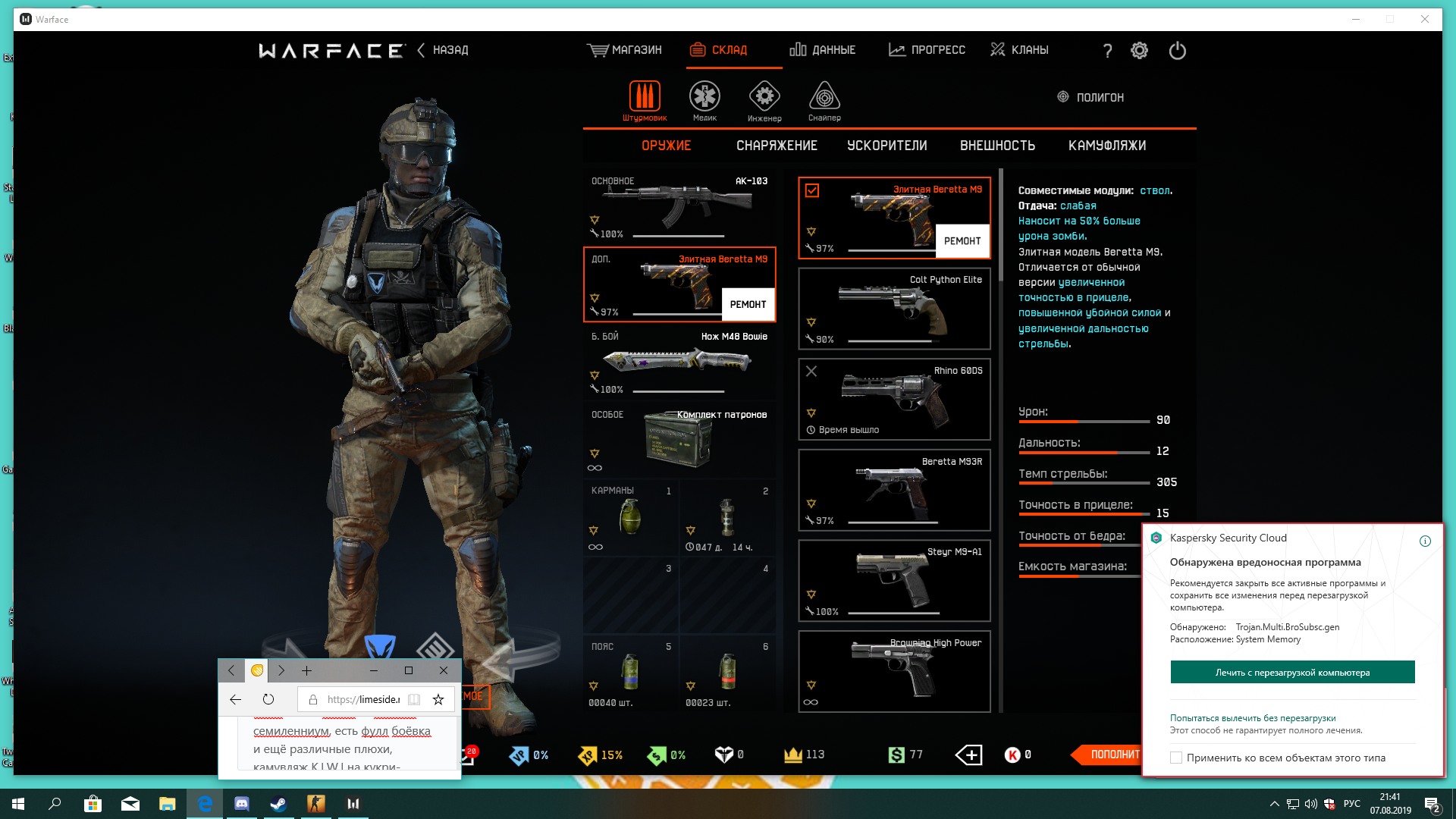Screen dimensions: 1456x819
Task: Select belt slot 6 grenade
Action: coord(727,674)
